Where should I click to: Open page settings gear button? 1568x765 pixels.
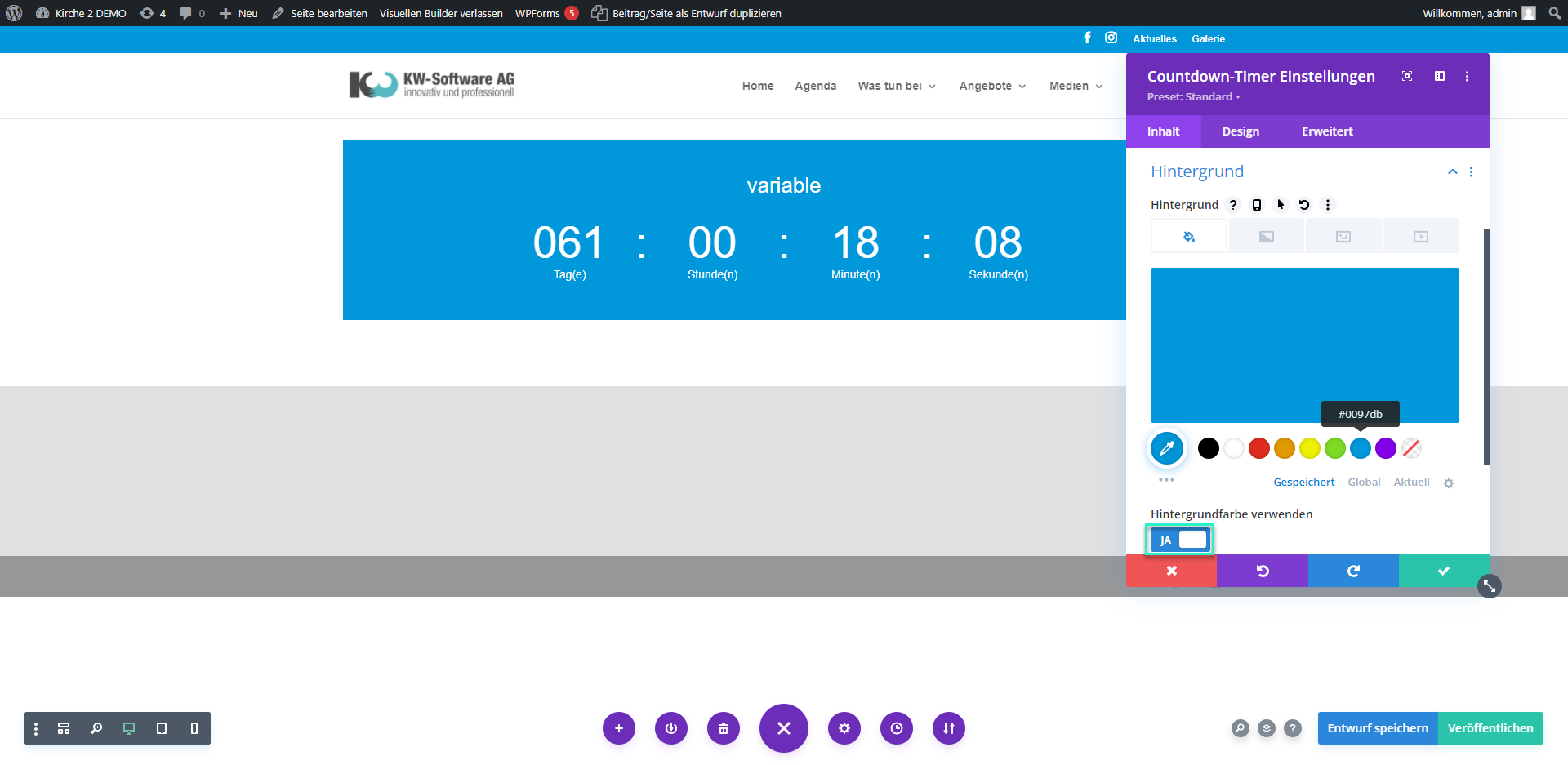pos(844,728)
